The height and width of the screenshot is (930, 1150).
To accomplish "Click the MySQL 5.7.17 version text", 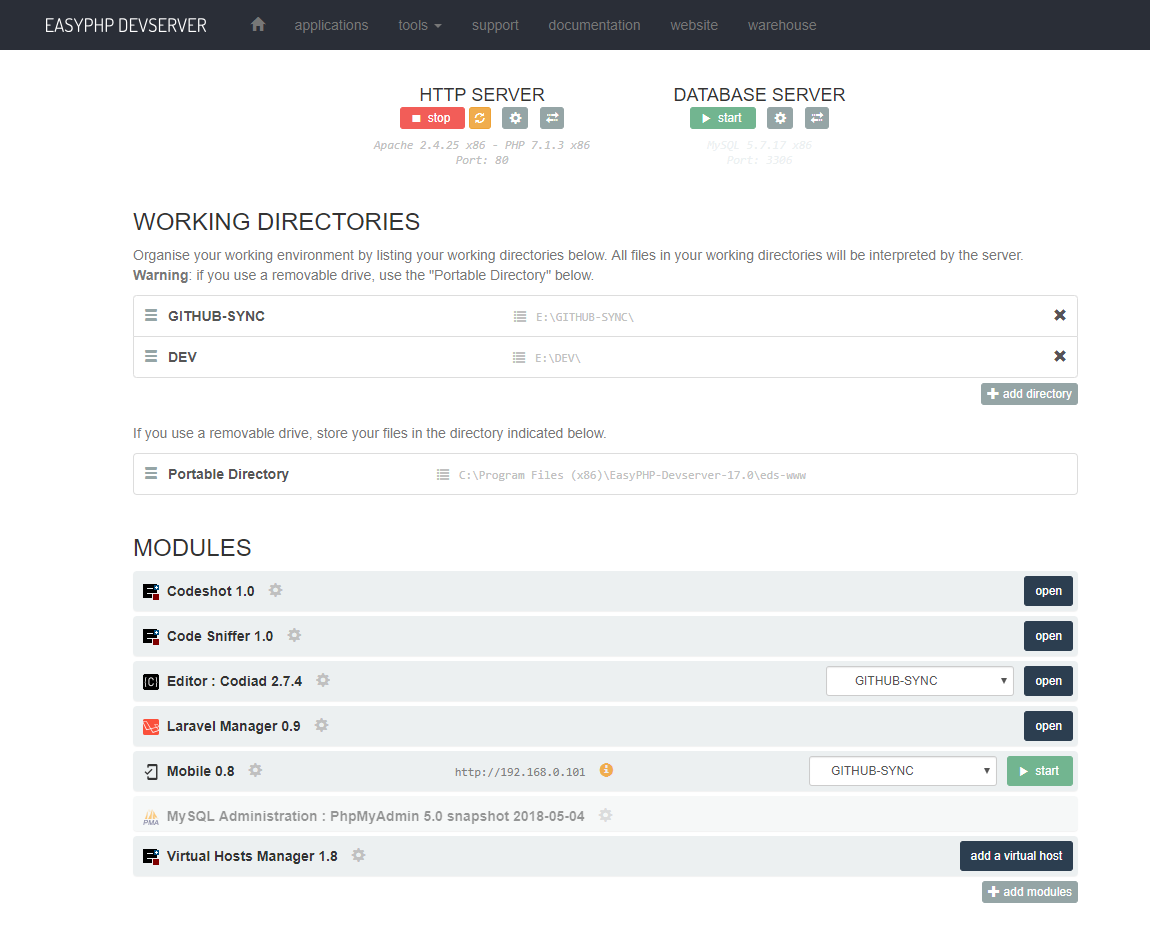I will [x=759, y=145].
